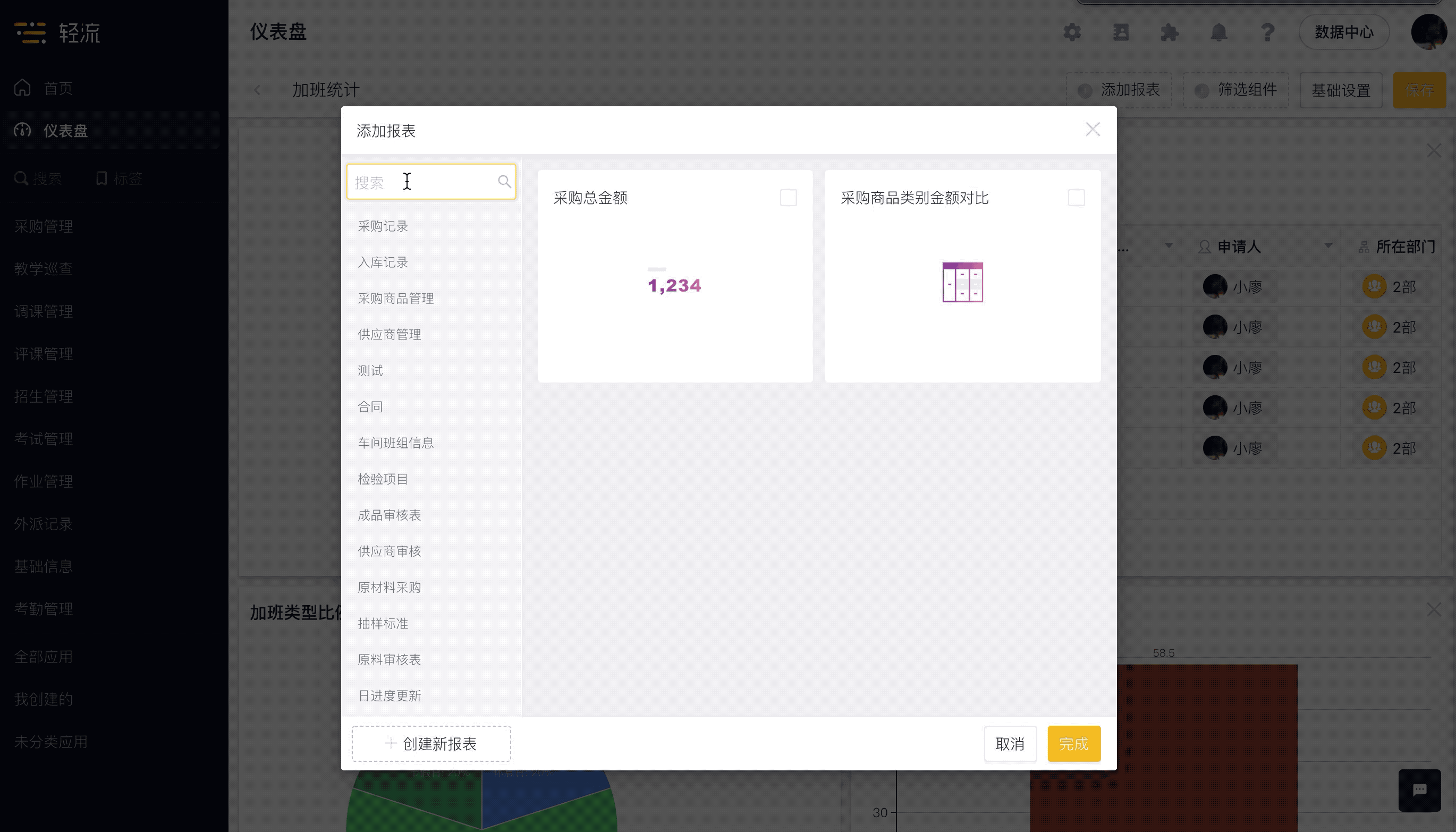This screenshot has width=1456, height=832.
Task: Check the 采购总金额 checkbox
Action: pos(788,198)
